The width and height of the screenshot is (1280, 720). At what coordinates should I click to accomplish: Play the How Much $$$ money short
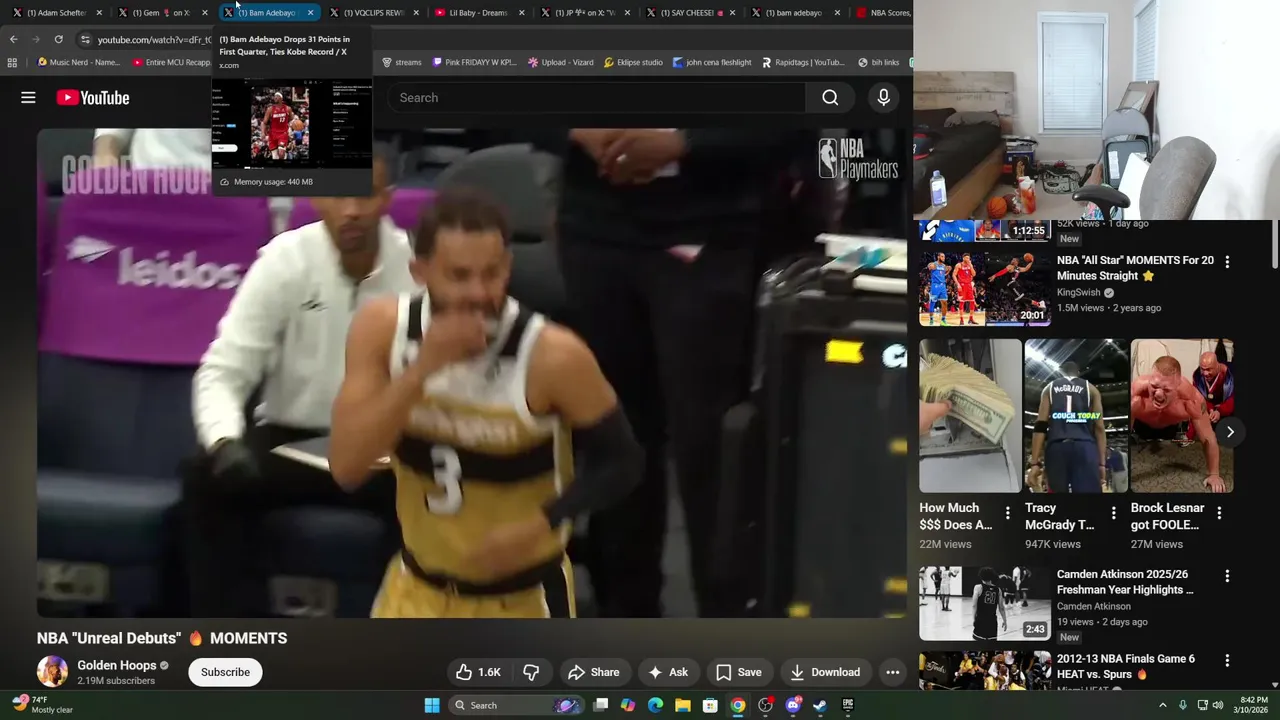(971, 416)
